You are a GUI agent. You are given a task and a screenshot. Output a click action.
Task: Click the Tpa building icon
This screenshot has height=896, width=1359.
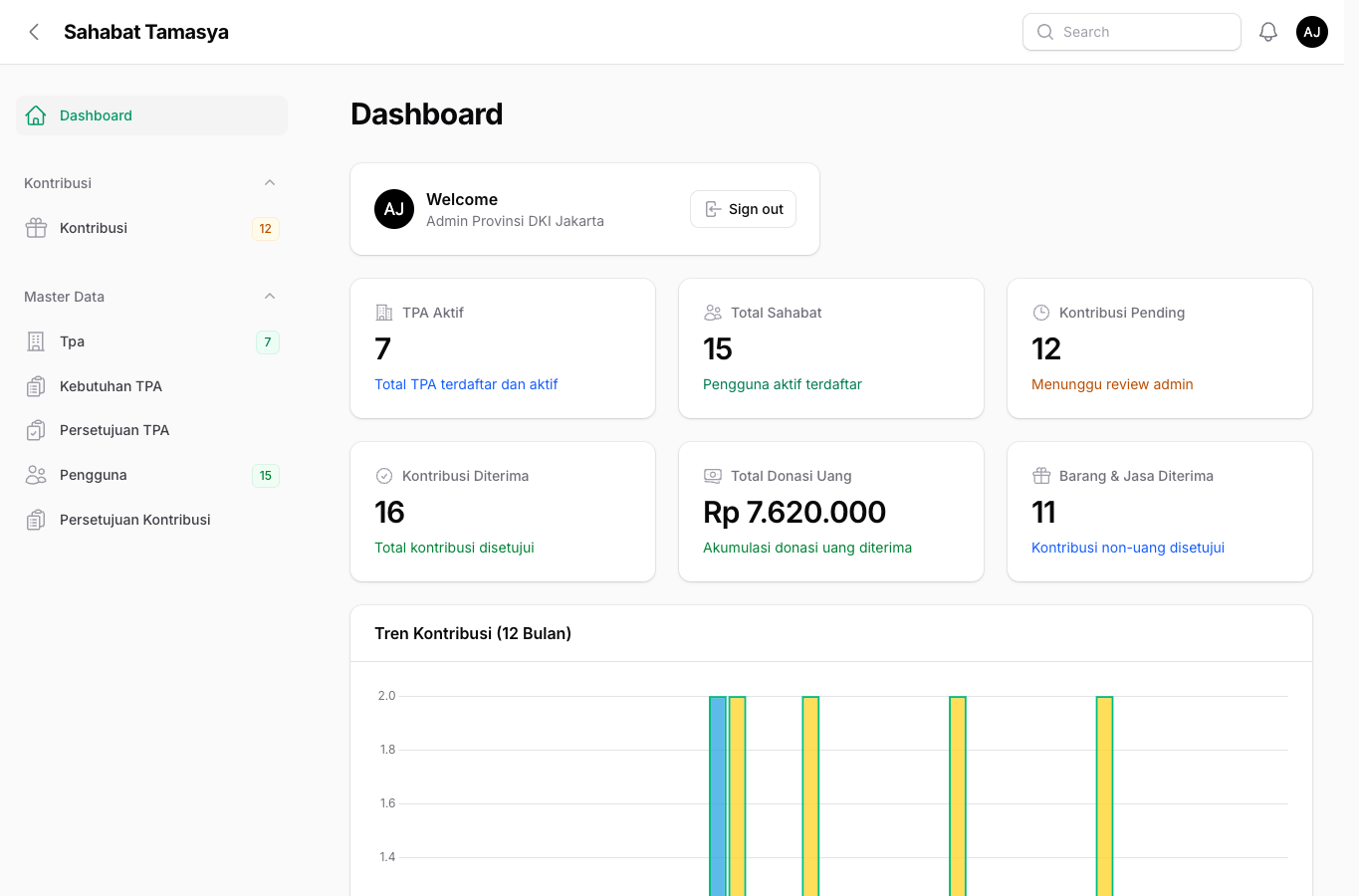[36, 341]
